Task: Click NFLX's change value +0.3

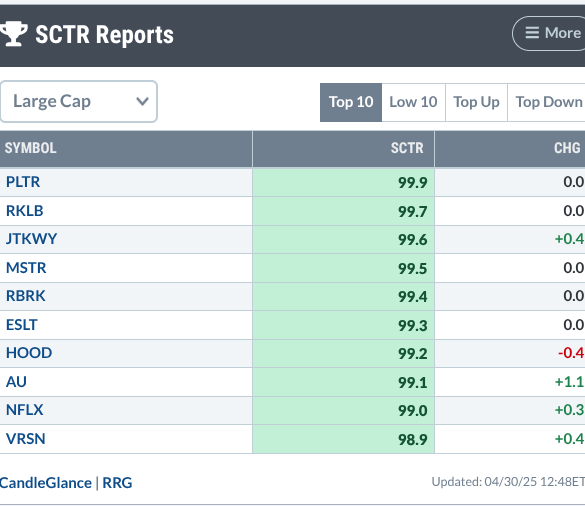Action: pyautogui.click(x=570, y=410)
